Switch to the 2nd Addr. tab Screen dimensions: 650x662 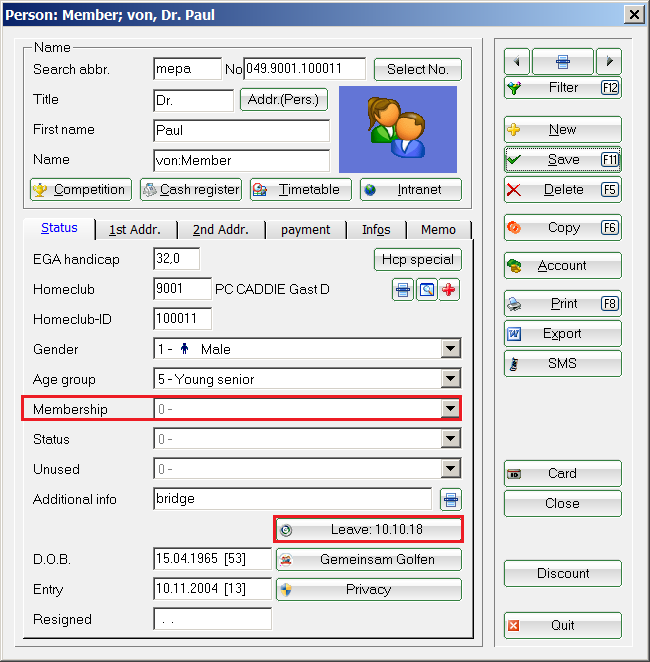tap(221, 230)
